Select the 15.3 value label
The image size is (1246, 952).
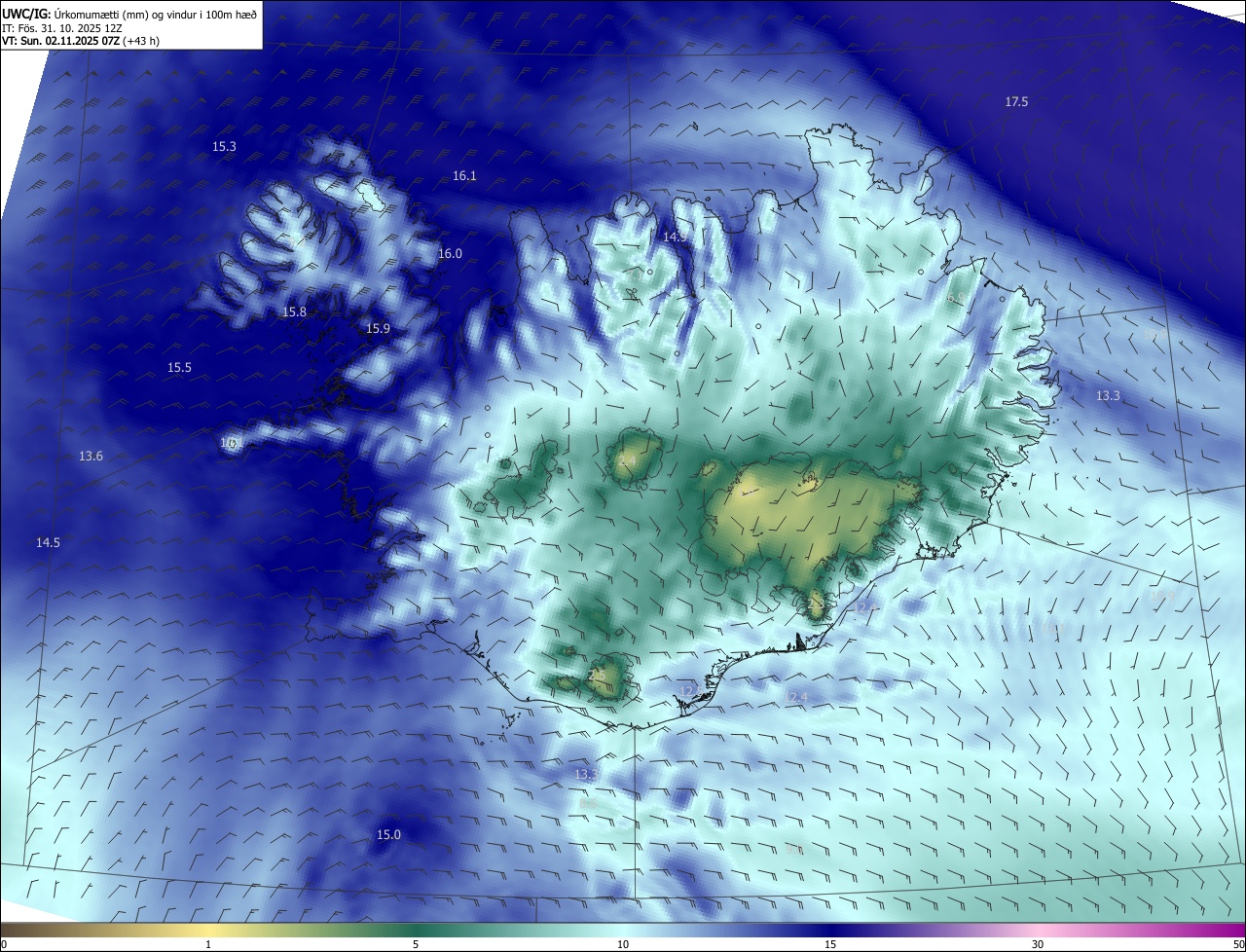(x=224, y=147)
